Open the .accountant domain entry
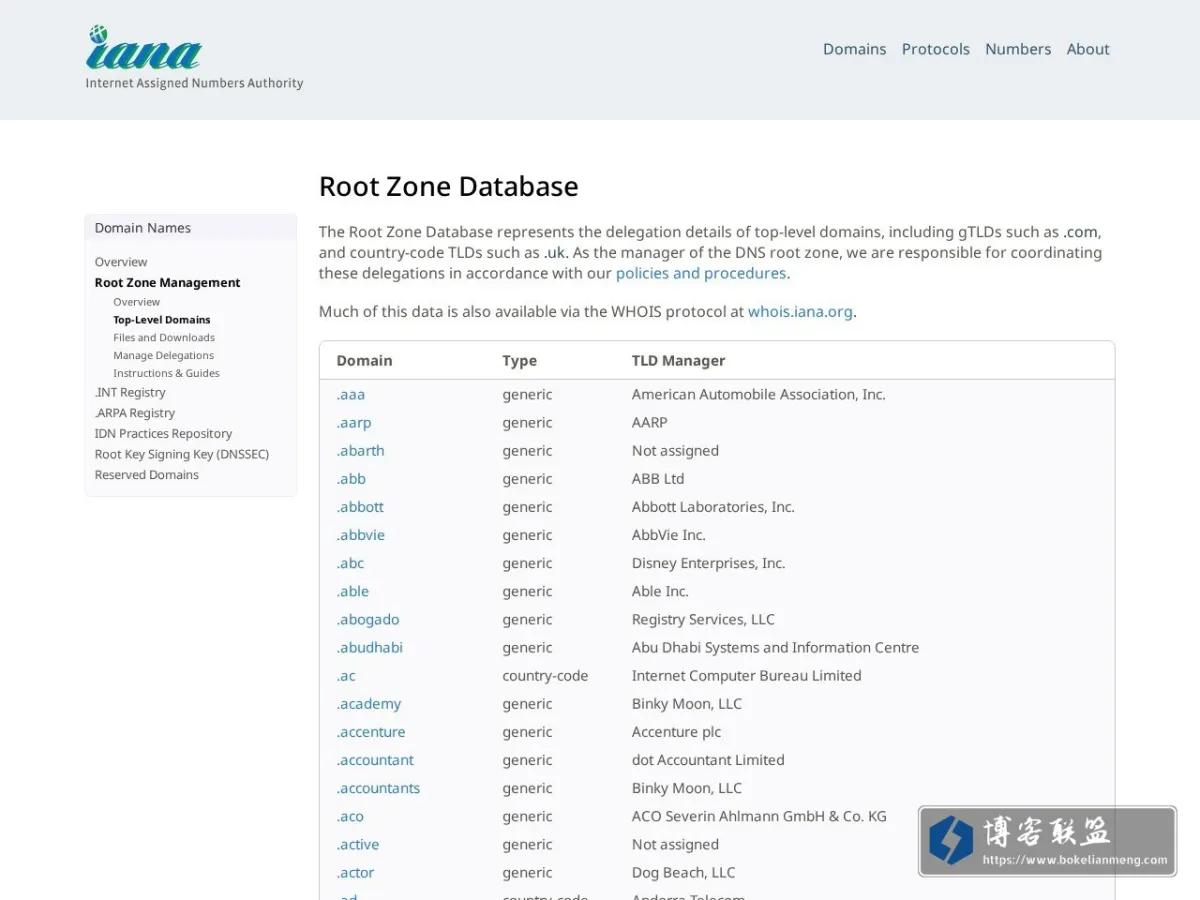This screenshot has width=1200, height=900. pos(375,760)
